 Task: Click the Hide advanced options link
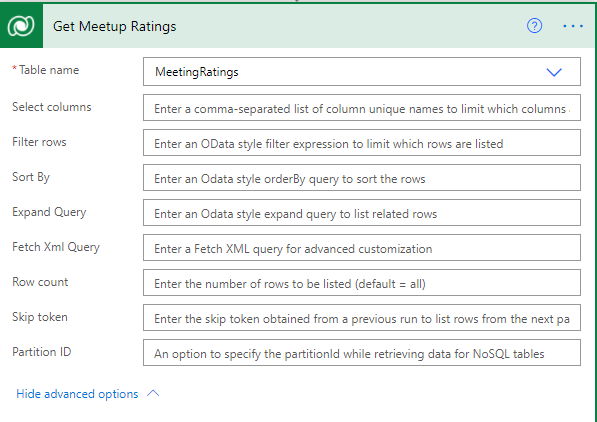coord(77,394)
